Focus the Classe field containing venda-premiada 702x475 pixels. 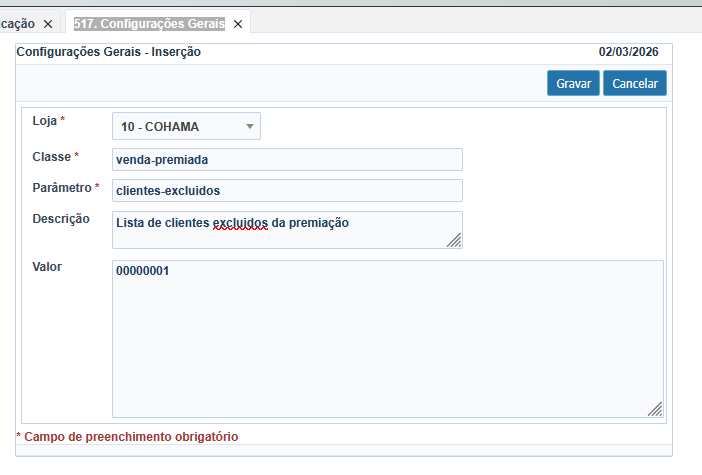[x=287, y=159]
